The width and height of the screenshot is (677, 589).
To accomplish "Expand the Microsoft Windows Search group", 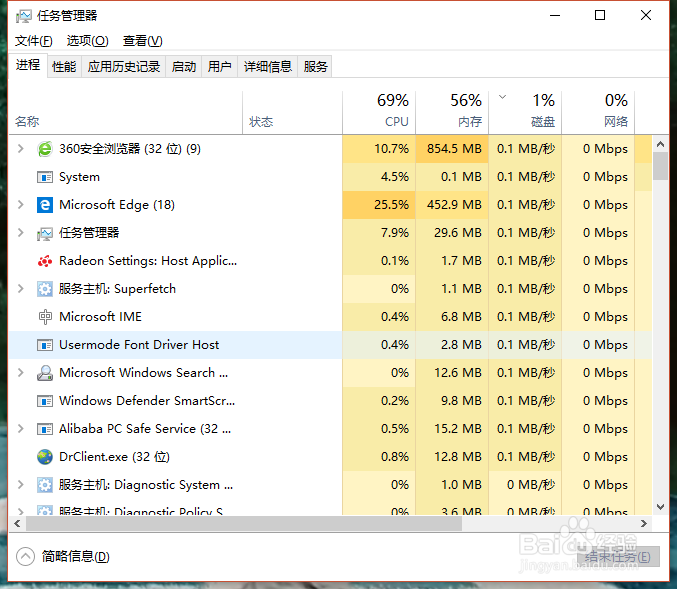I will point(20,373).
